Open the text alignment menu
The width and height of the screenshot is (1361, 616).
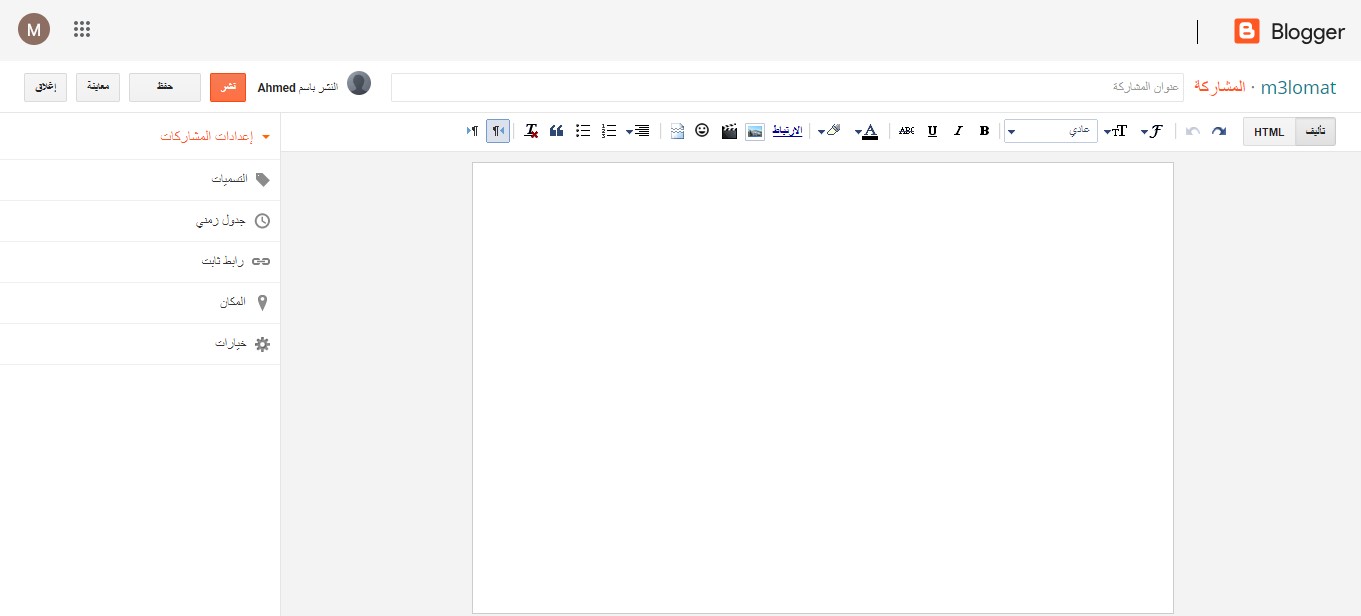coord(638,131)
